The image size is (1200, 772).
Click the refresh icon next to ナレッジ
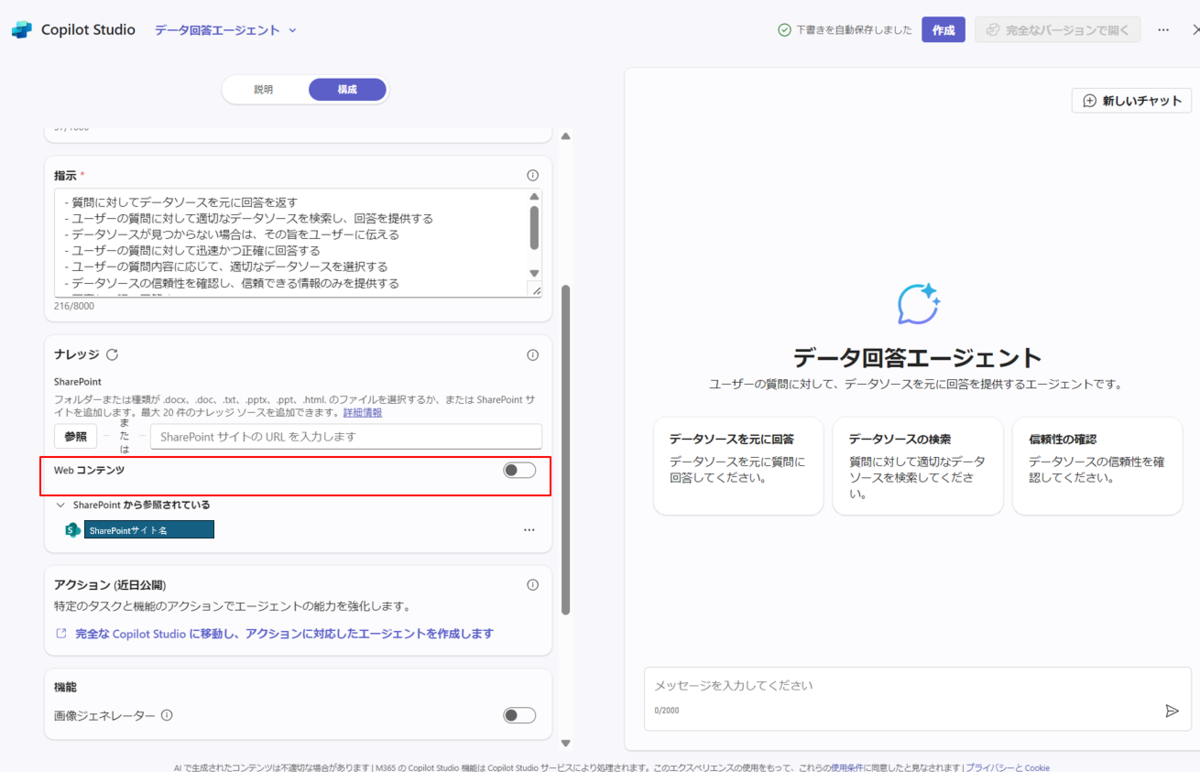[112, 355]
